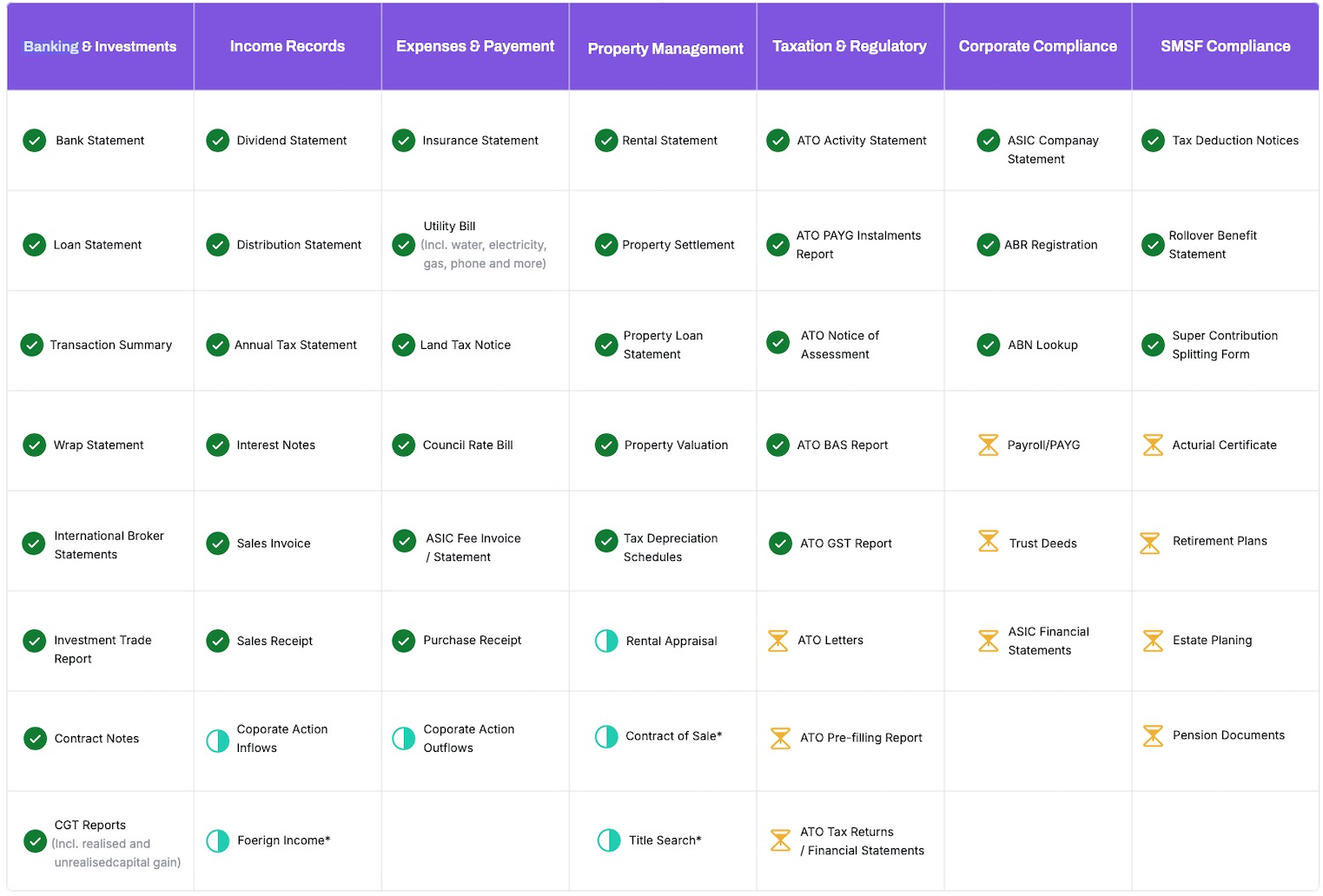Image resolution: width=1323 pixels, height=896 pixels.
Task: Click hourglass icon beside ATO Letters
Action: pyautogui.click(x=777, y=641)
